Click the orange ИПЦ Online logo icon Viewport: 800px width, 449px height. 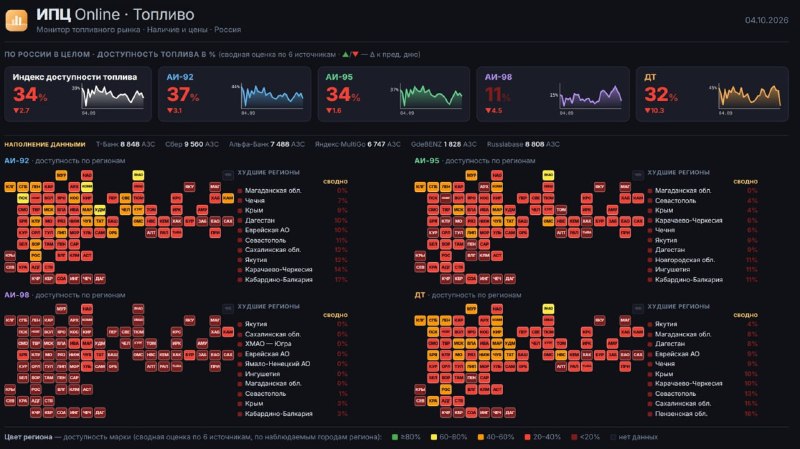click(16, 20)
